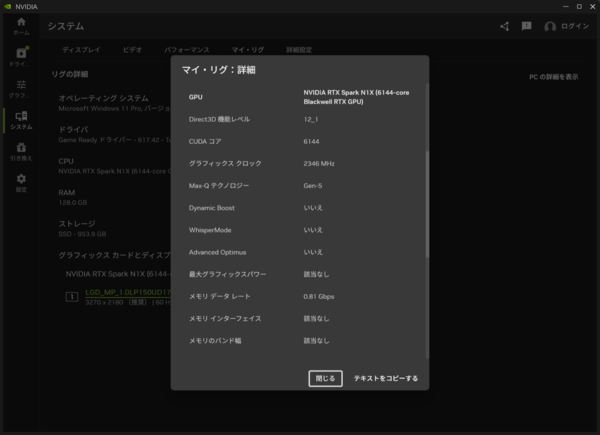Click the 閉じる button in dialog
This screenshot has height=435, width=600.
(x=325, y=378)
